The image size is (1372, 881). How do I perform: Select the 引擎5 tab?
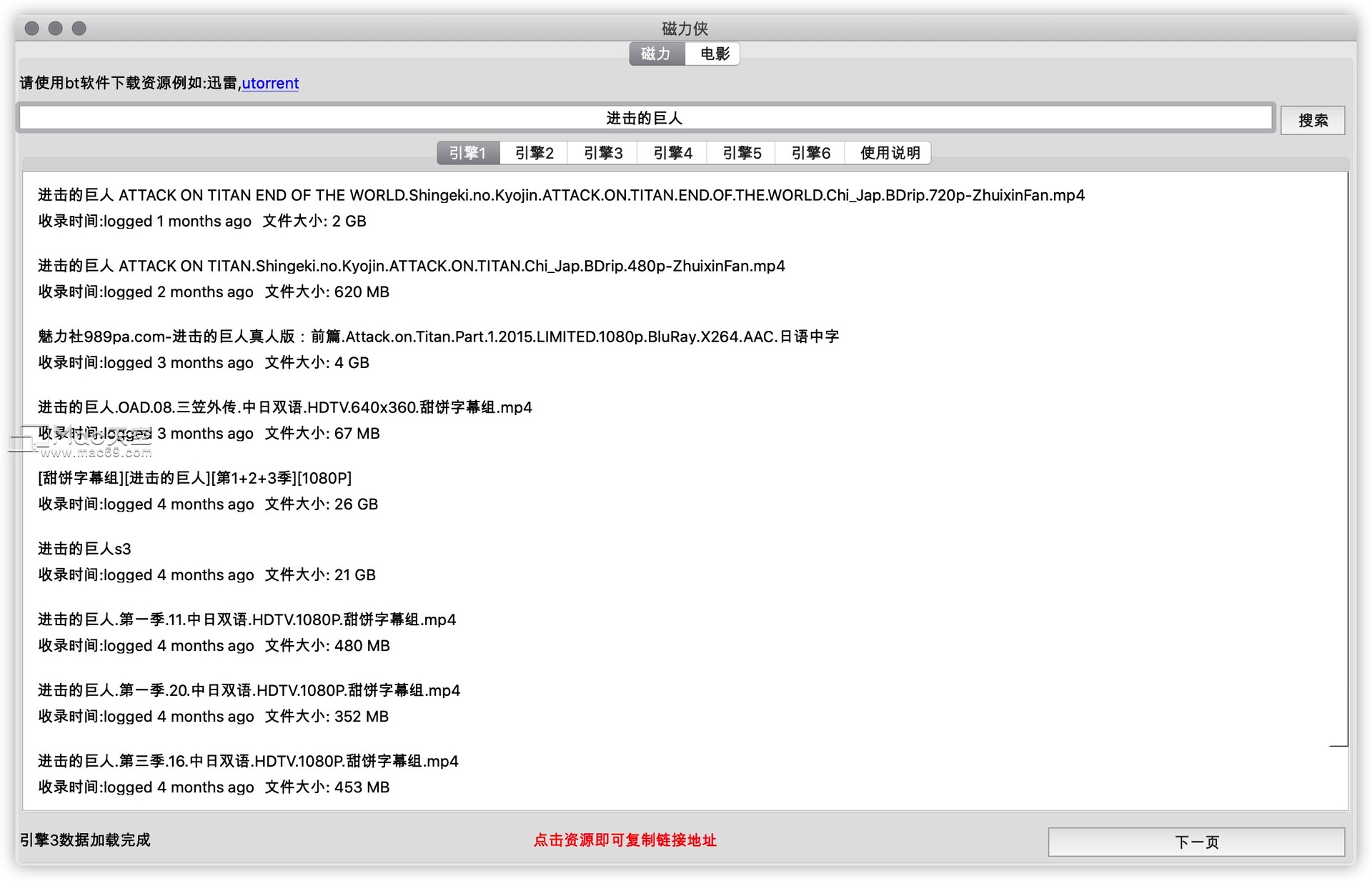click(x=742, y=153)
